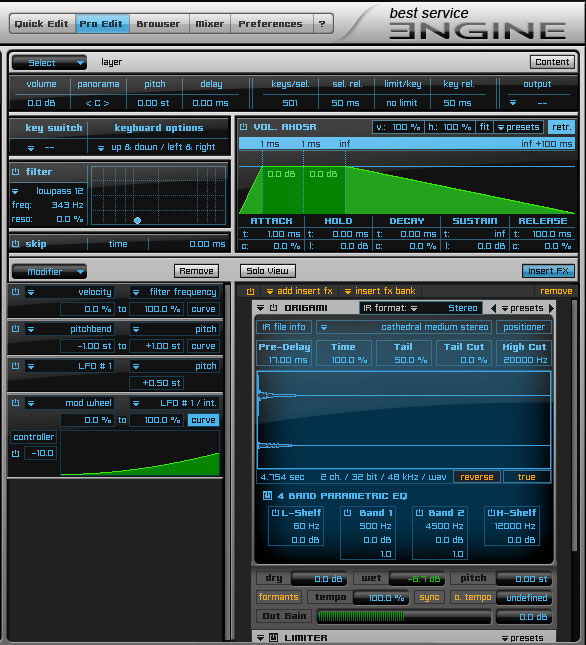Toggle the reverse button
The width and height of the screenshot is (586, 645).
point(477,477)
